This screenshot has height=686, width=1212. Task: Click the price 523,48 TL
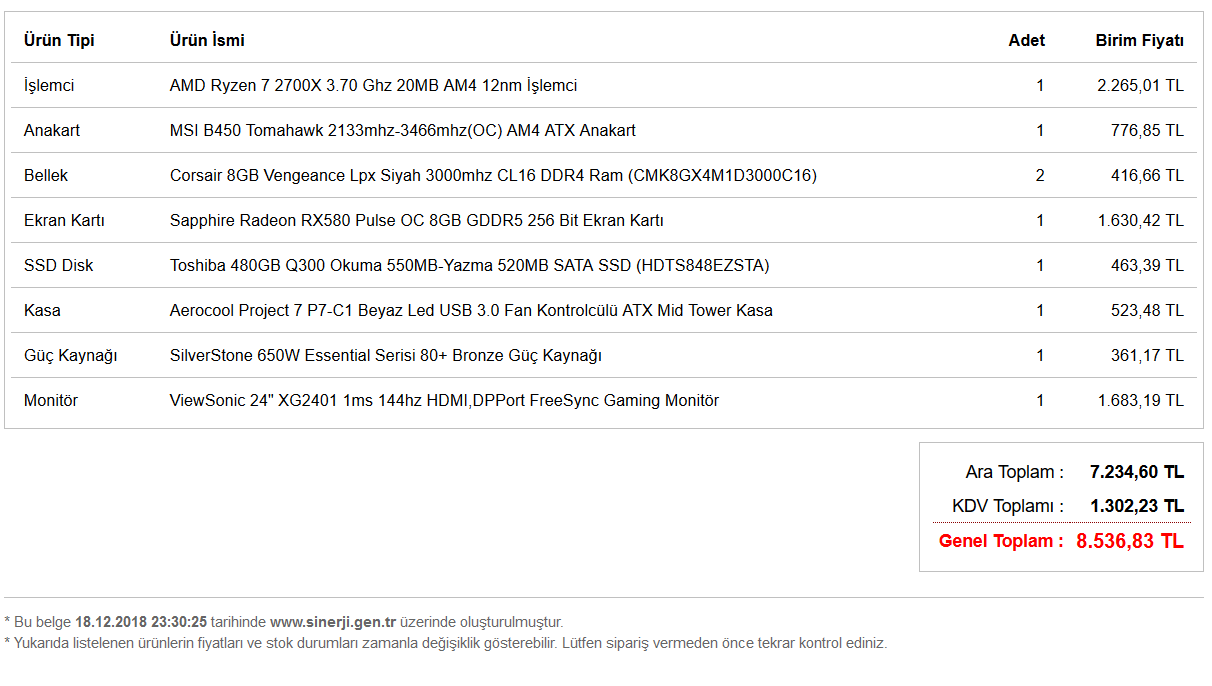click(x=1147, y=311)
